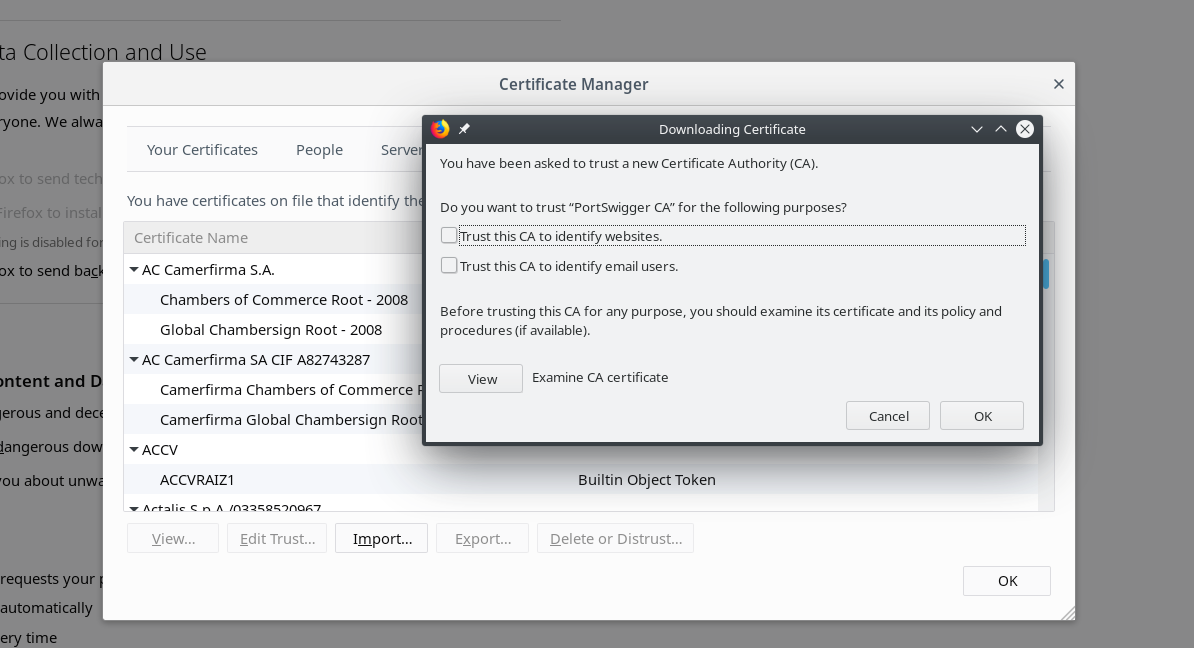Image resolution: width=1194 pixels, height=648 pixels.
Task: Cancel the certificate download dialog
Action: click(x=888, y=416)
